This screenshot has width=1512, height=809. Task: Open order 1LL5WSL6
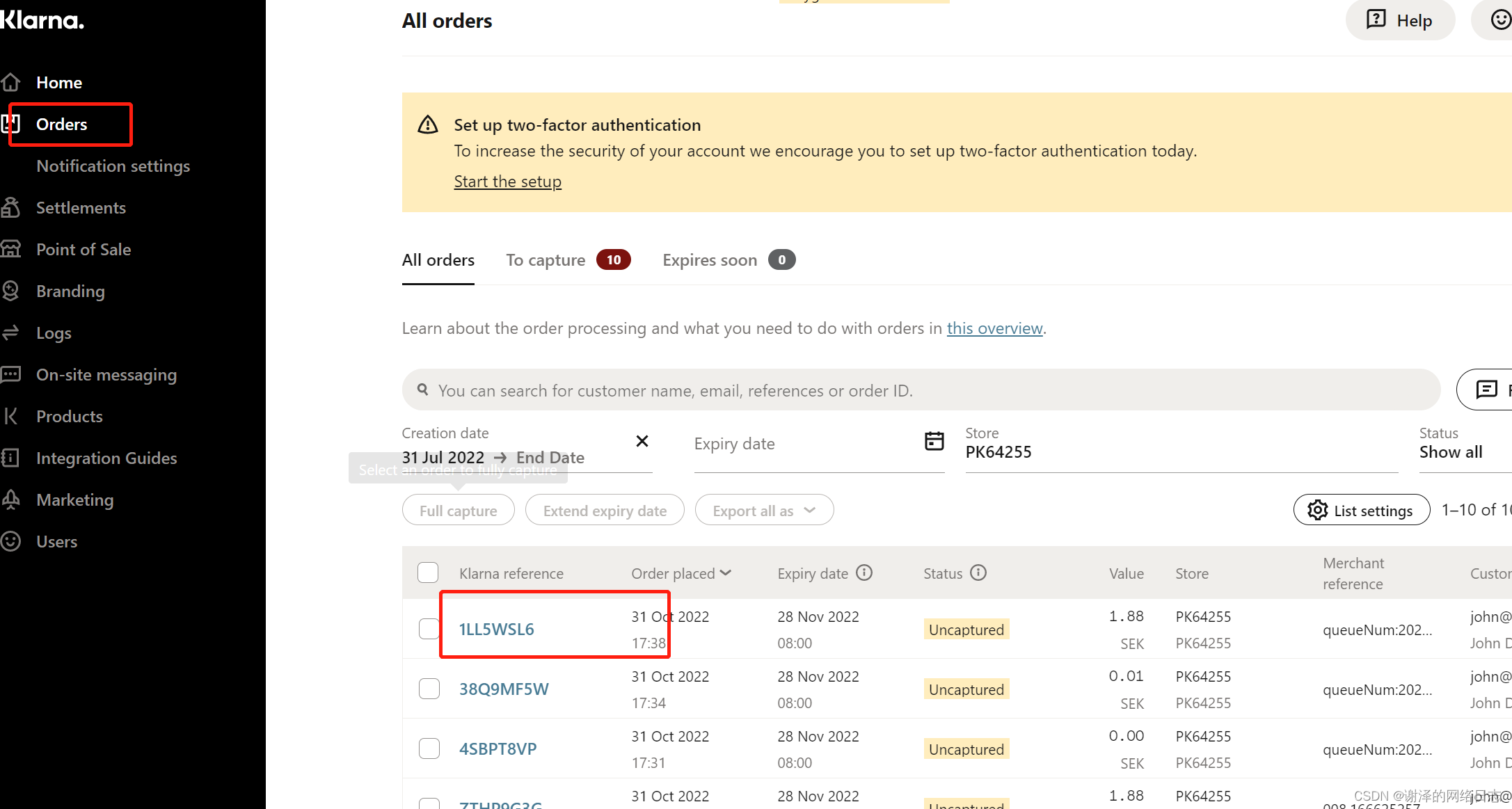point(497,630)
